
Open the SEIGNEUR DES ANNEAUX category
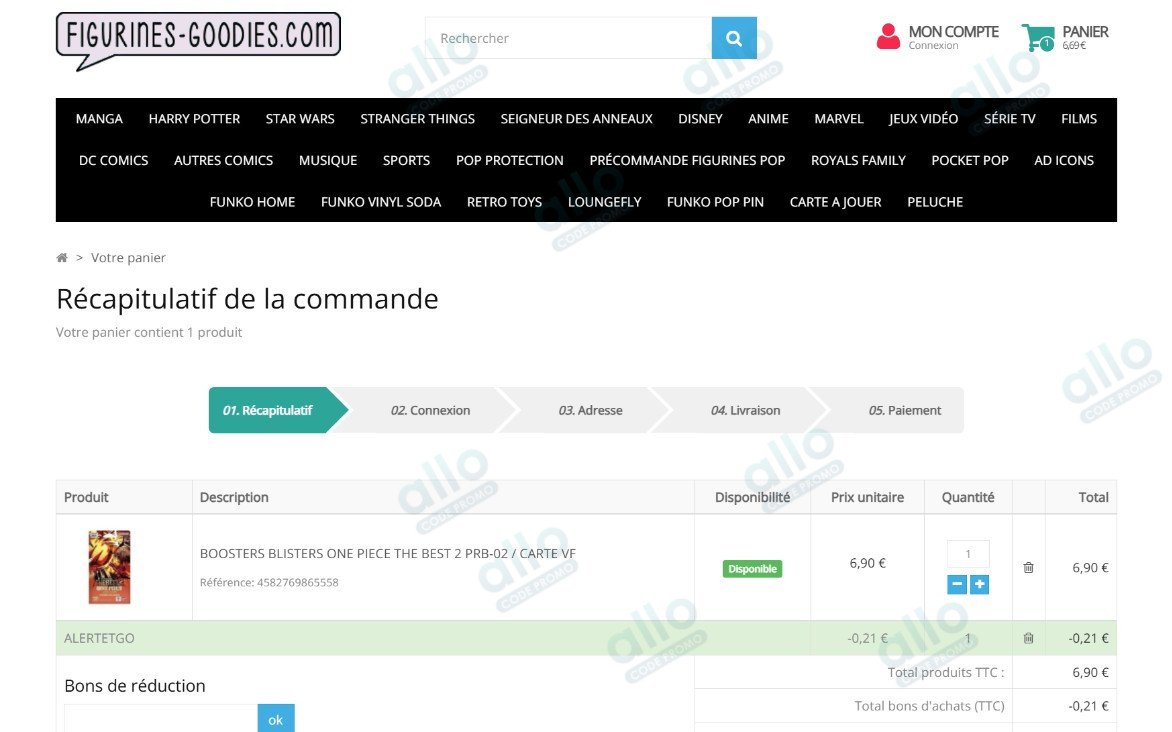coord(576,119)
